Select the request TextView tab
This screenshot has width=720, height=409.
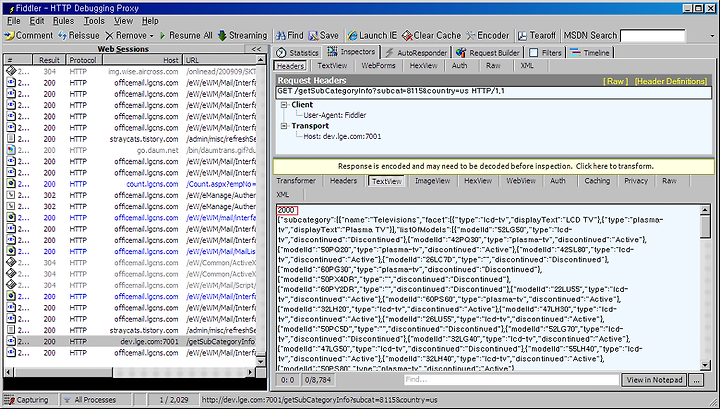point(332,66)
